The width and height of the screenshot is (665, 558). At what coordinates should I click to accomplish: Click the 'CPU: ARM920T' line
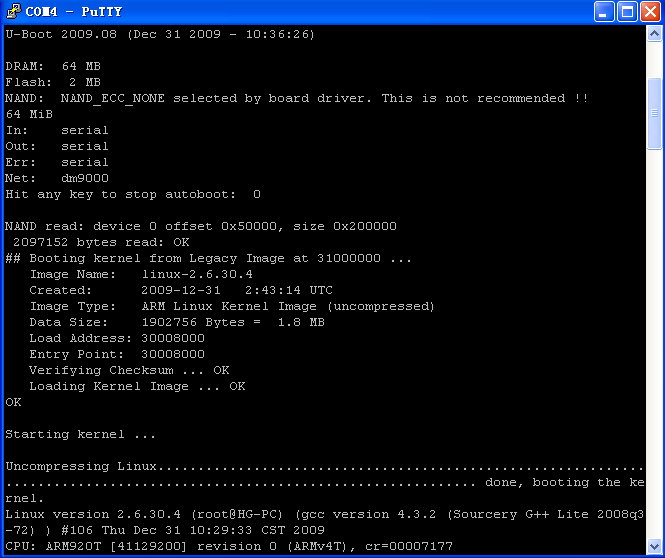coord(229,547)
